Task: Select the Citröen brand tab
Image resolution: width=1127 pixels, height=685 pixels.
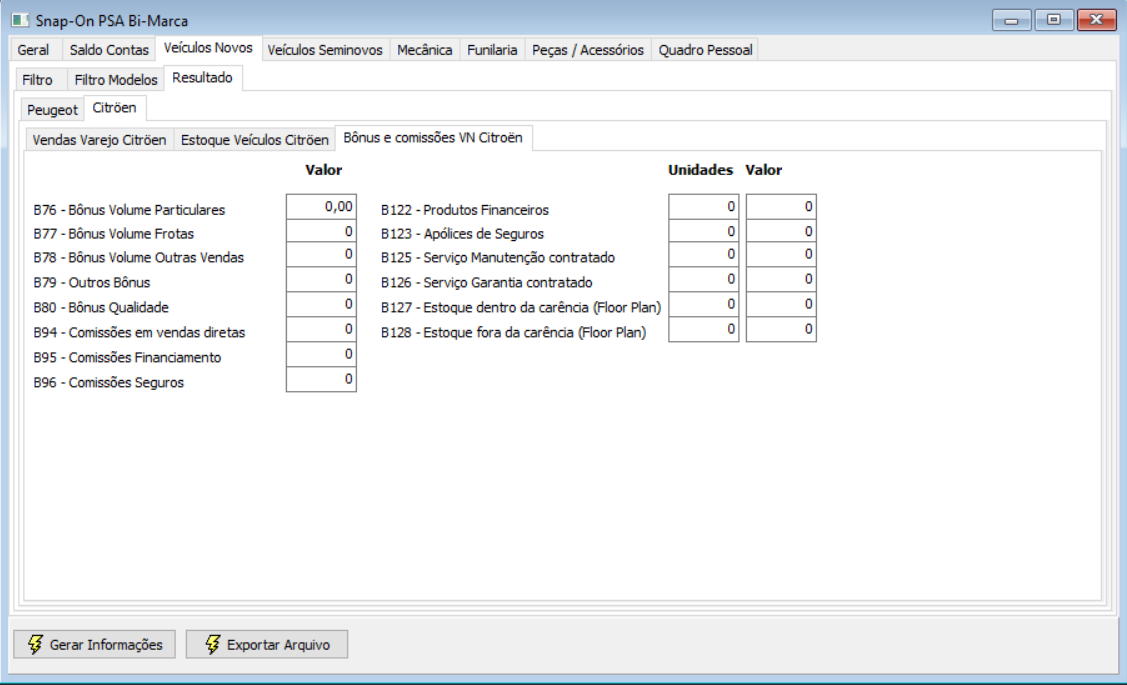Action: 114,108
